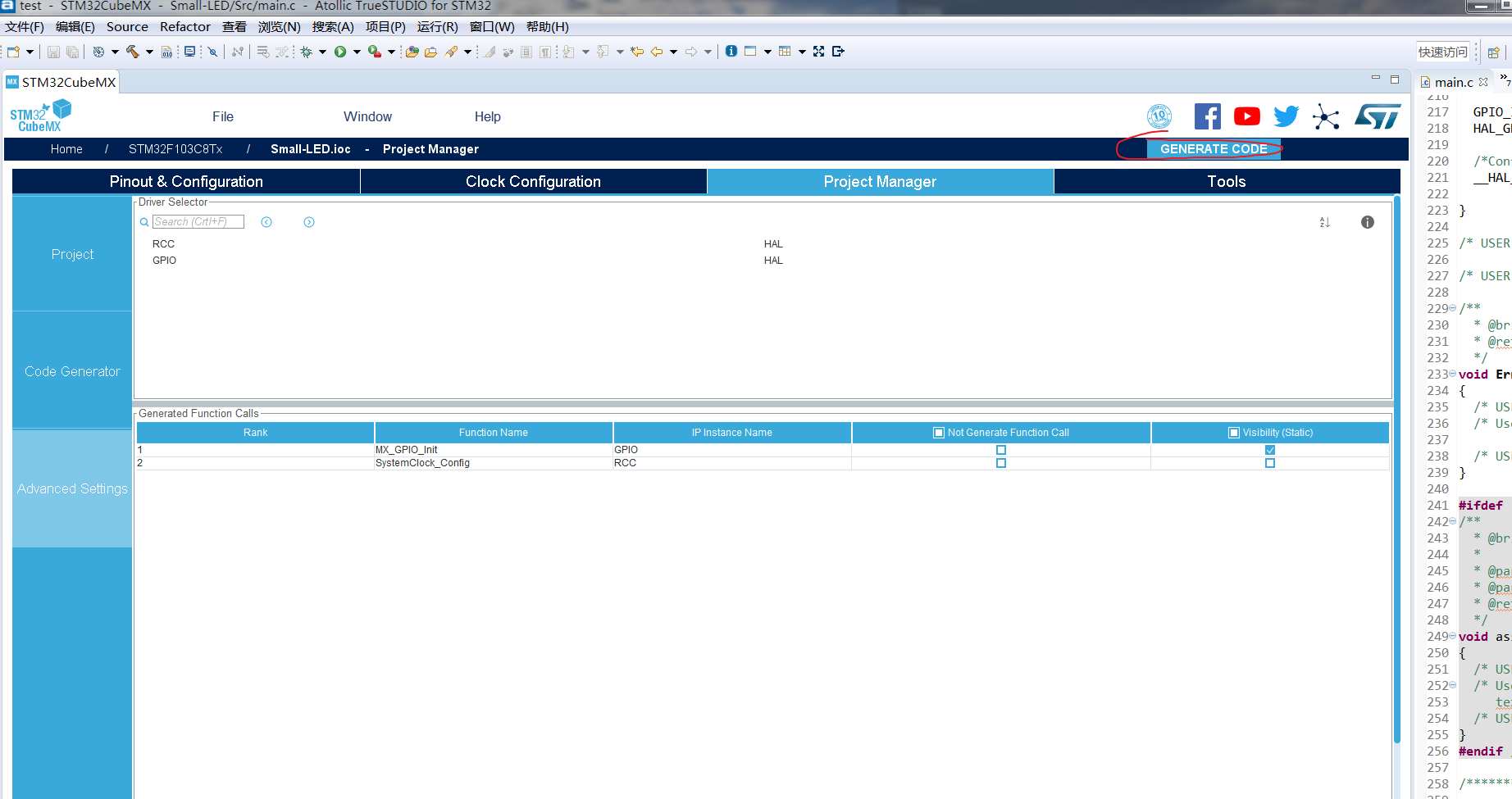
Task: Check Visibility Static for SystemClock_Config
Action: click(x=1270, y=463)
